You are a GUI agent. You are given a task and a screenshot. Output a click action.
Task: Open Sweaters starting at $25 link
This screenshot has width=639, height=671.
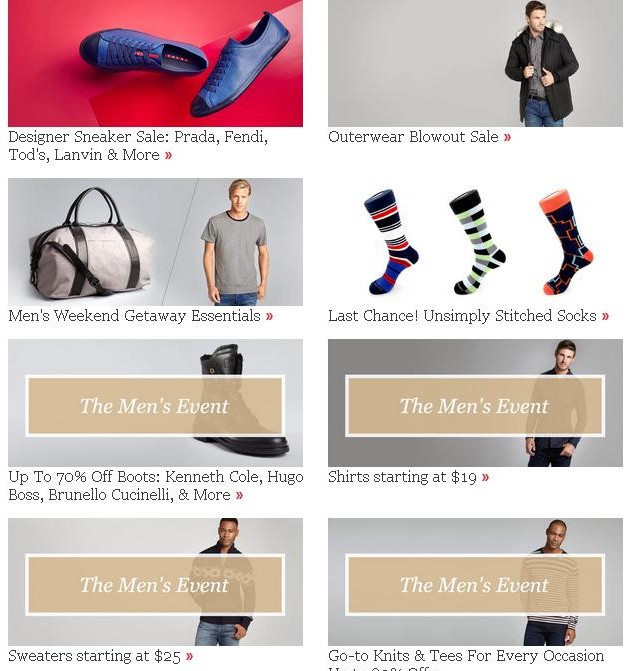(x=95, y=656)
